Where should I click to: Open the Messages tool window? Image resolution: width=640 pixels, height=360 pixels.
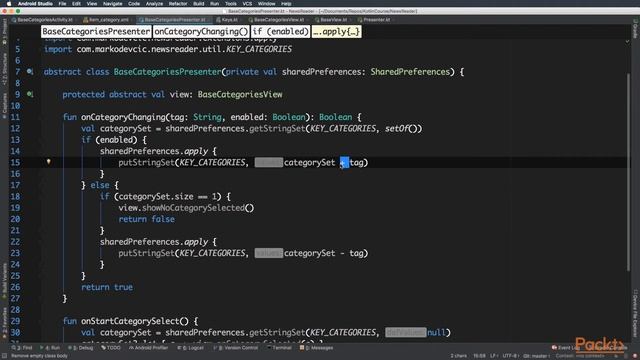click(x=317, y=348)
